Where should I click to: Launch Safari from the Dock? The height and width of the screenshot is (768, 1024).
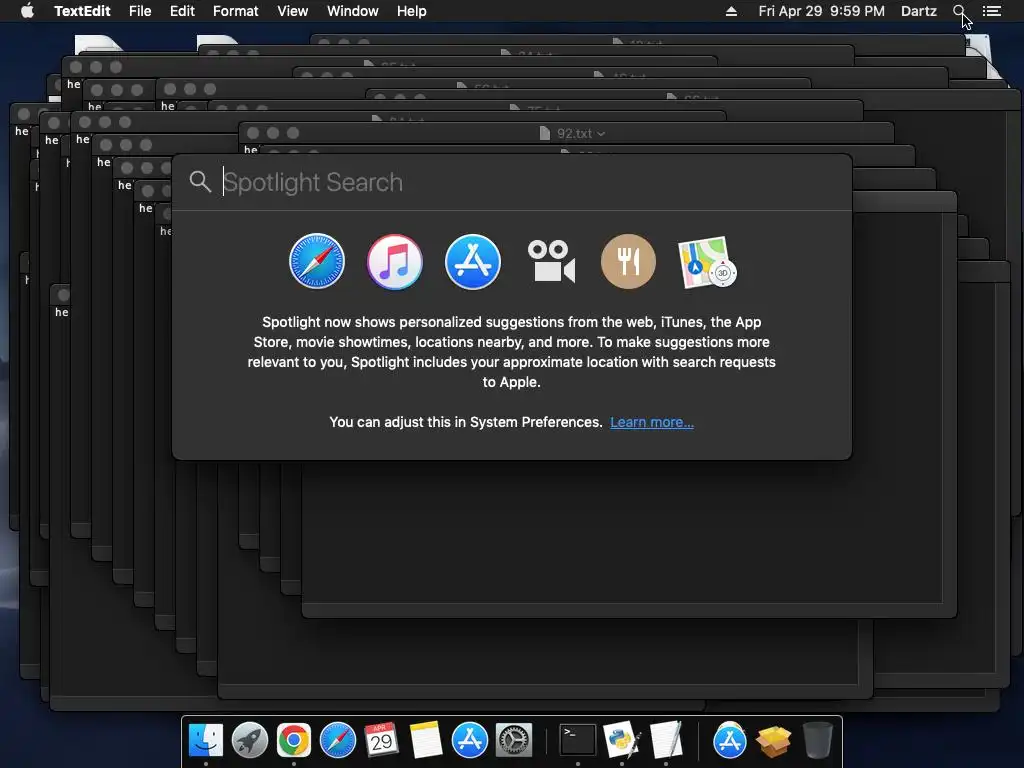click(338, 740)
